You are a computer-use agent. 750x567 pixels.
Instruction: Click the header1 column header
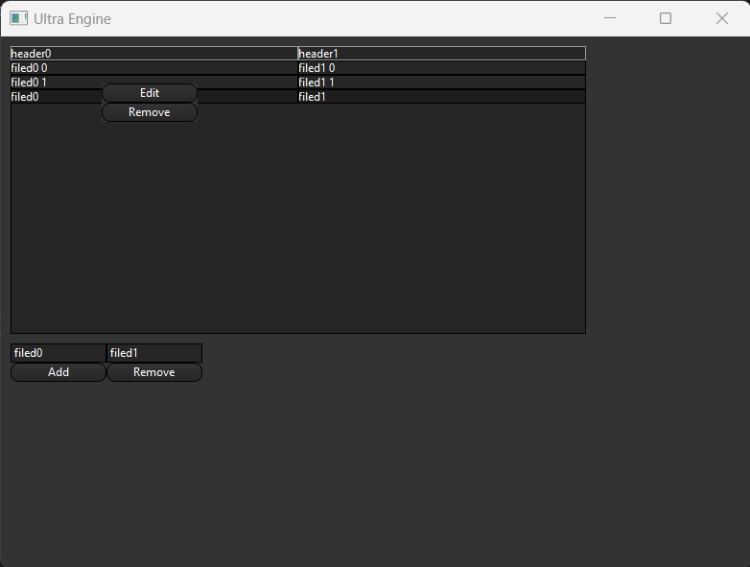(441, 53)
